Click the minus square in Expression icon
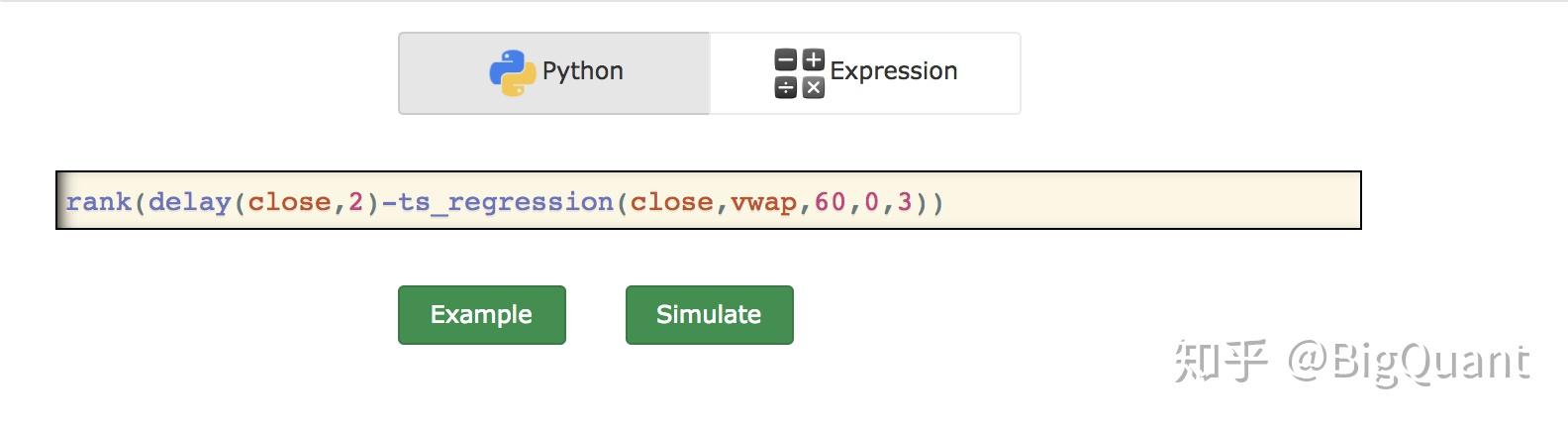 (x=786, y=60)
